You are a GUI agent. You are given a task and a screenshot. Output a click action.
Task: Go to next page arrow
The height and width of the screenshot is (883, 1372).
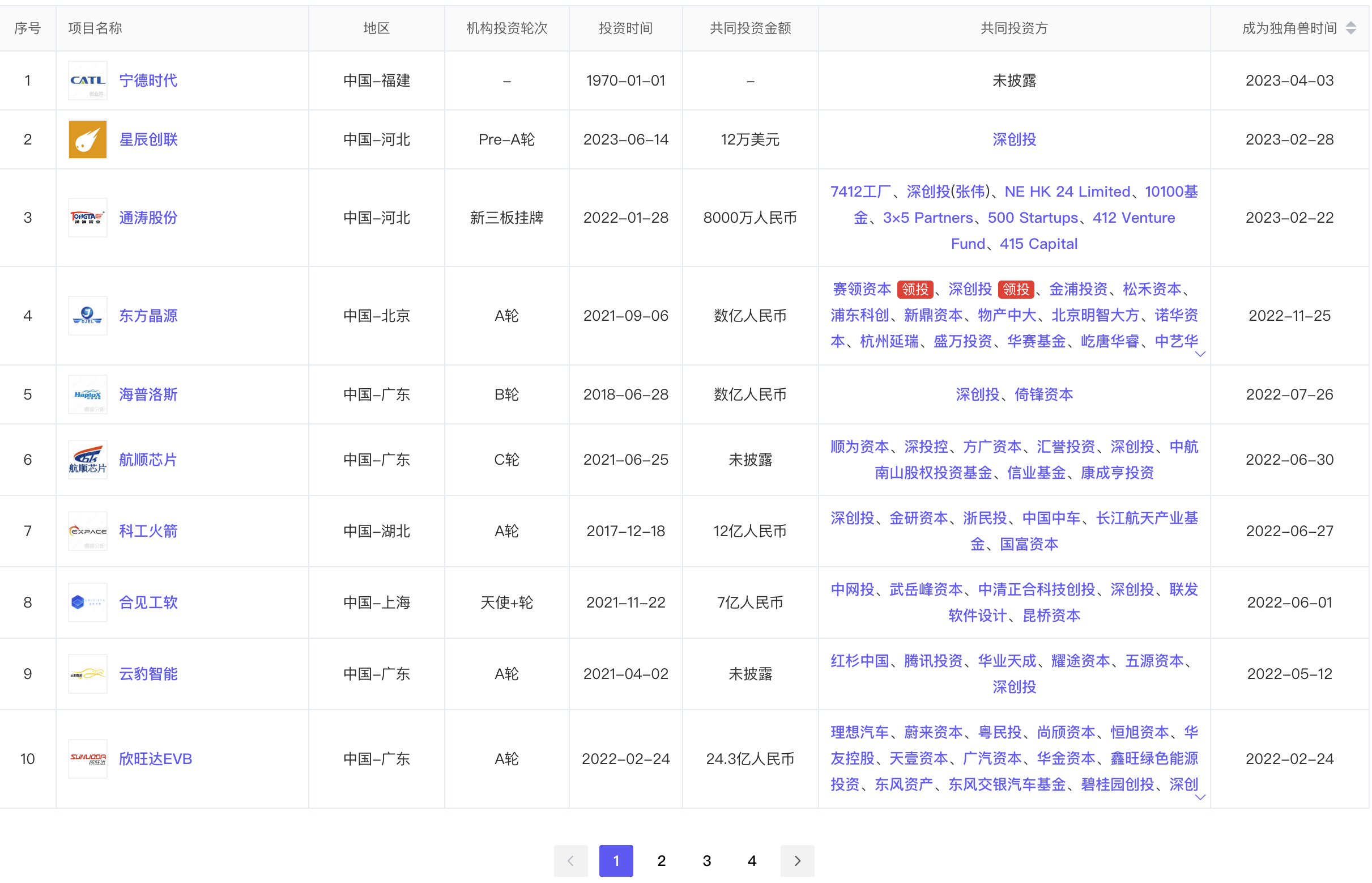click(x=798, y=861)
